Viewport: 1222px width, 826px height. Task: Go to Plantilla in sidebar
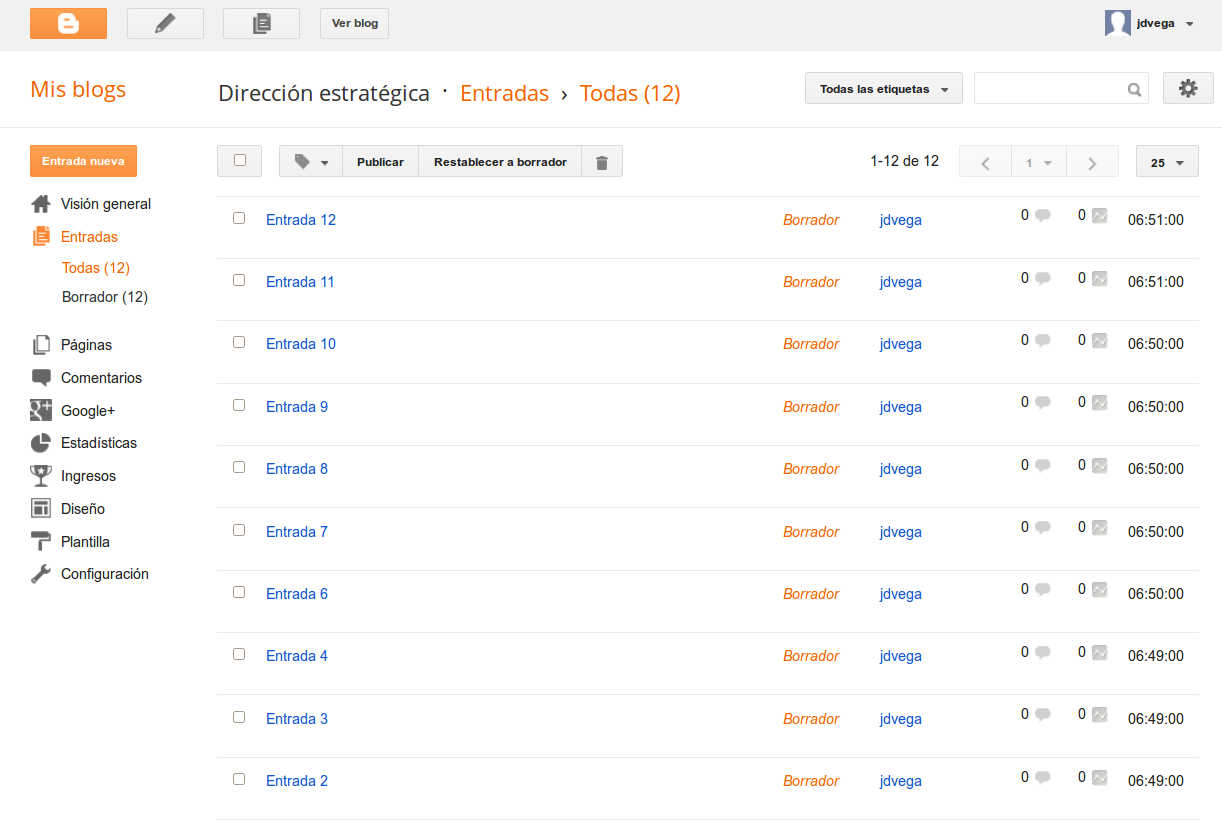[x=85, y=542]
